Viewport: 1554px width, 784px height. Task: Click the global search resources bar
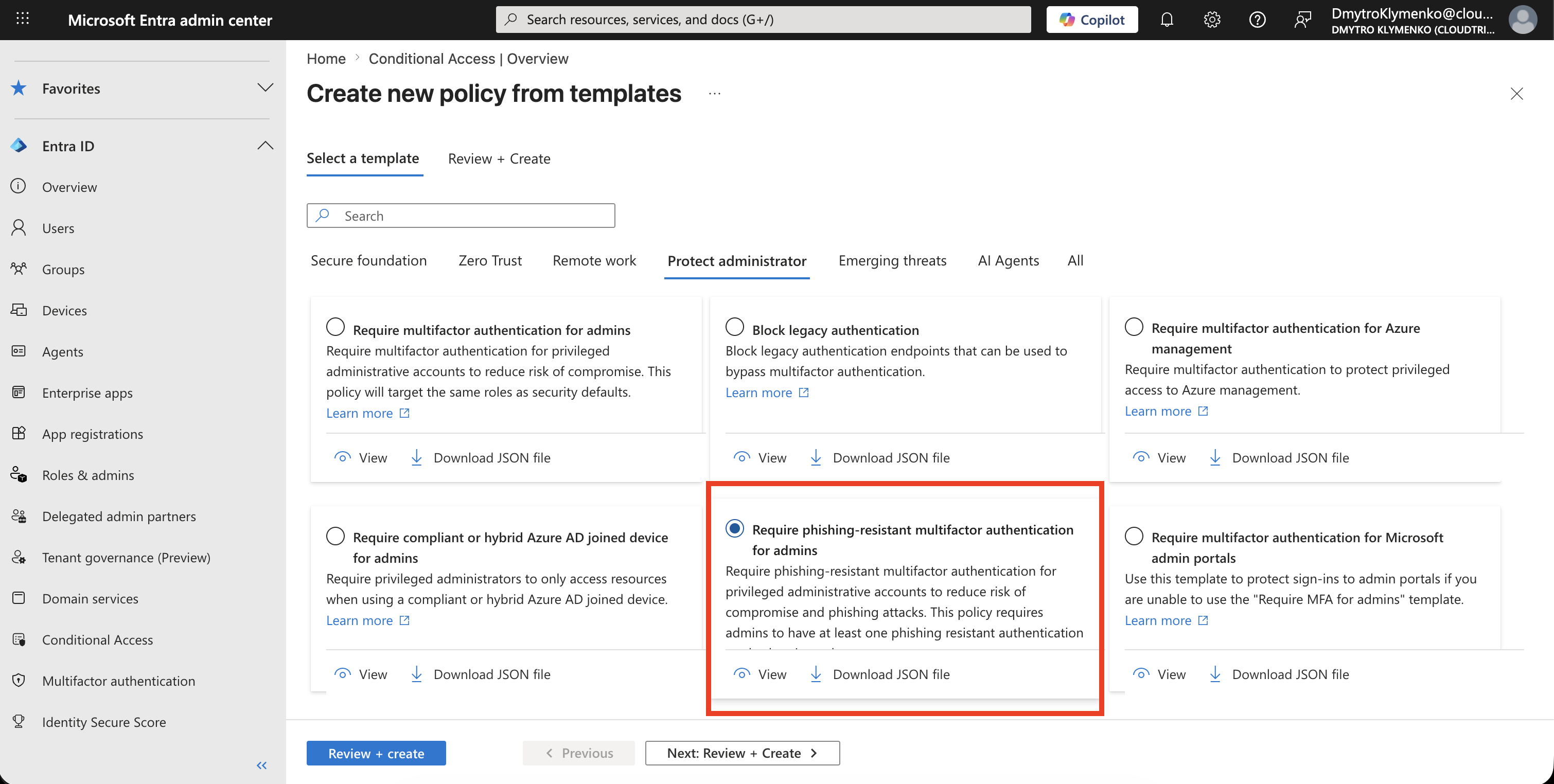click(763, 20)
